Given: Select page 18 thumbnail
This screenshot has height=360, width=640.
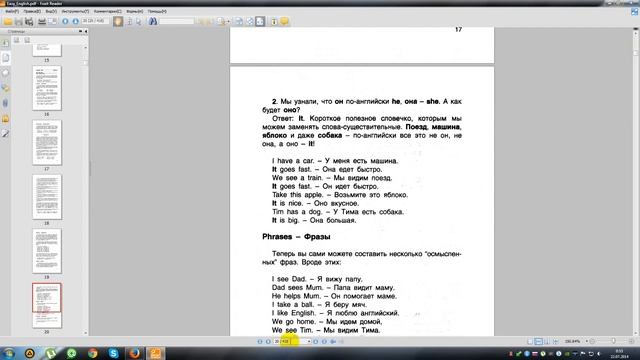Looking at the screenshot, I should (47, 197).
